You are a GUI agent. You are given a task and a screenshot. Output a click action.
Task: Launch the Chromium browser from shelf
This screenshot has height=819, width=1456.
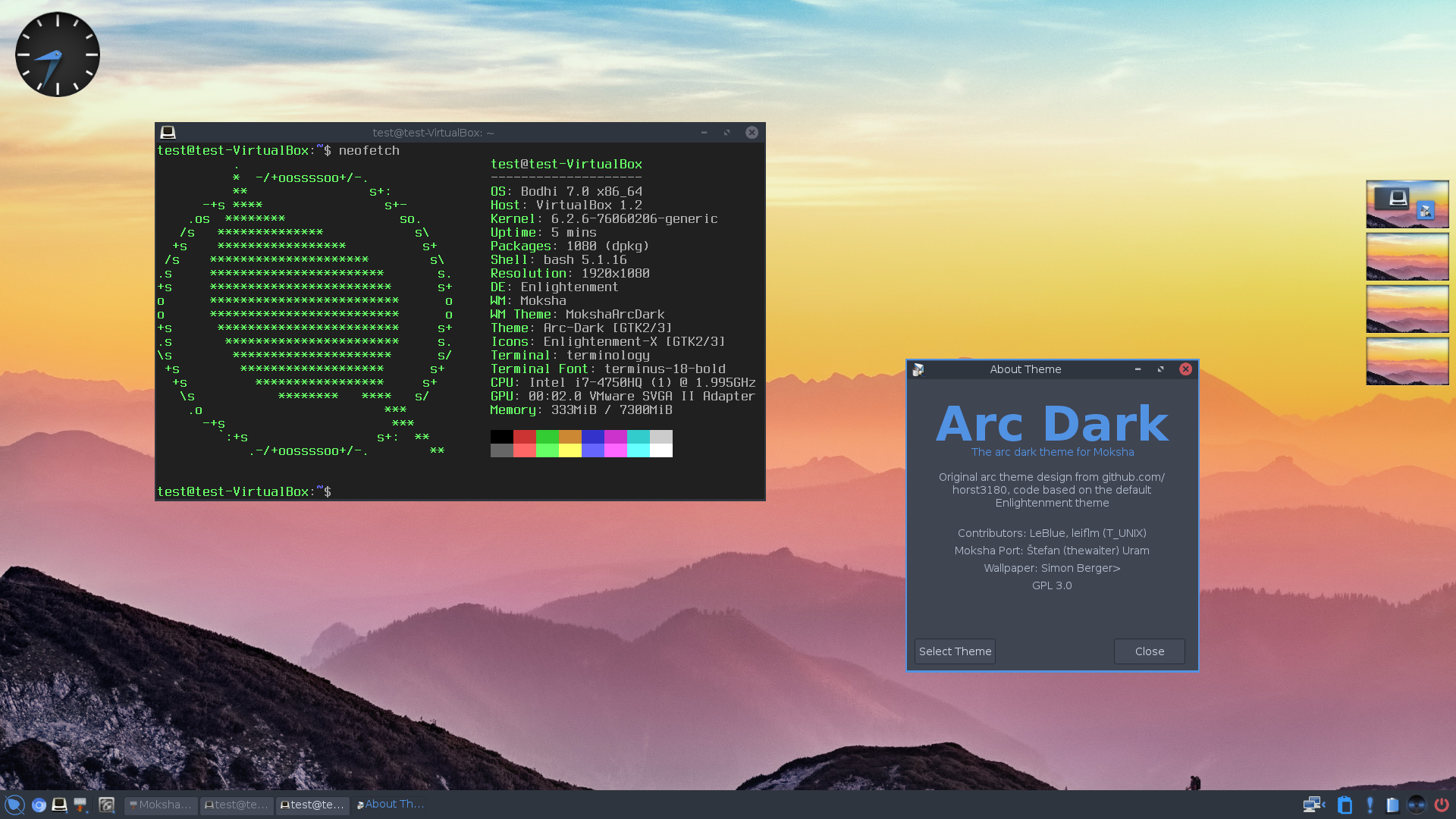(x=39, y=805)
